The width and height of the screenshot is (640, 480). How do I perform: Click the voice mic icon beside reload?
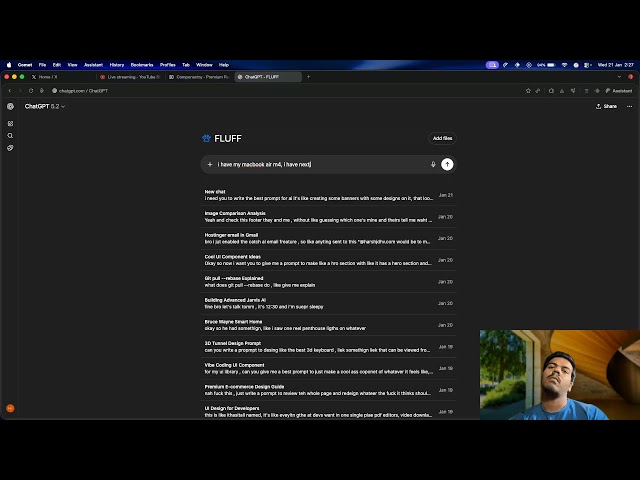42,91
